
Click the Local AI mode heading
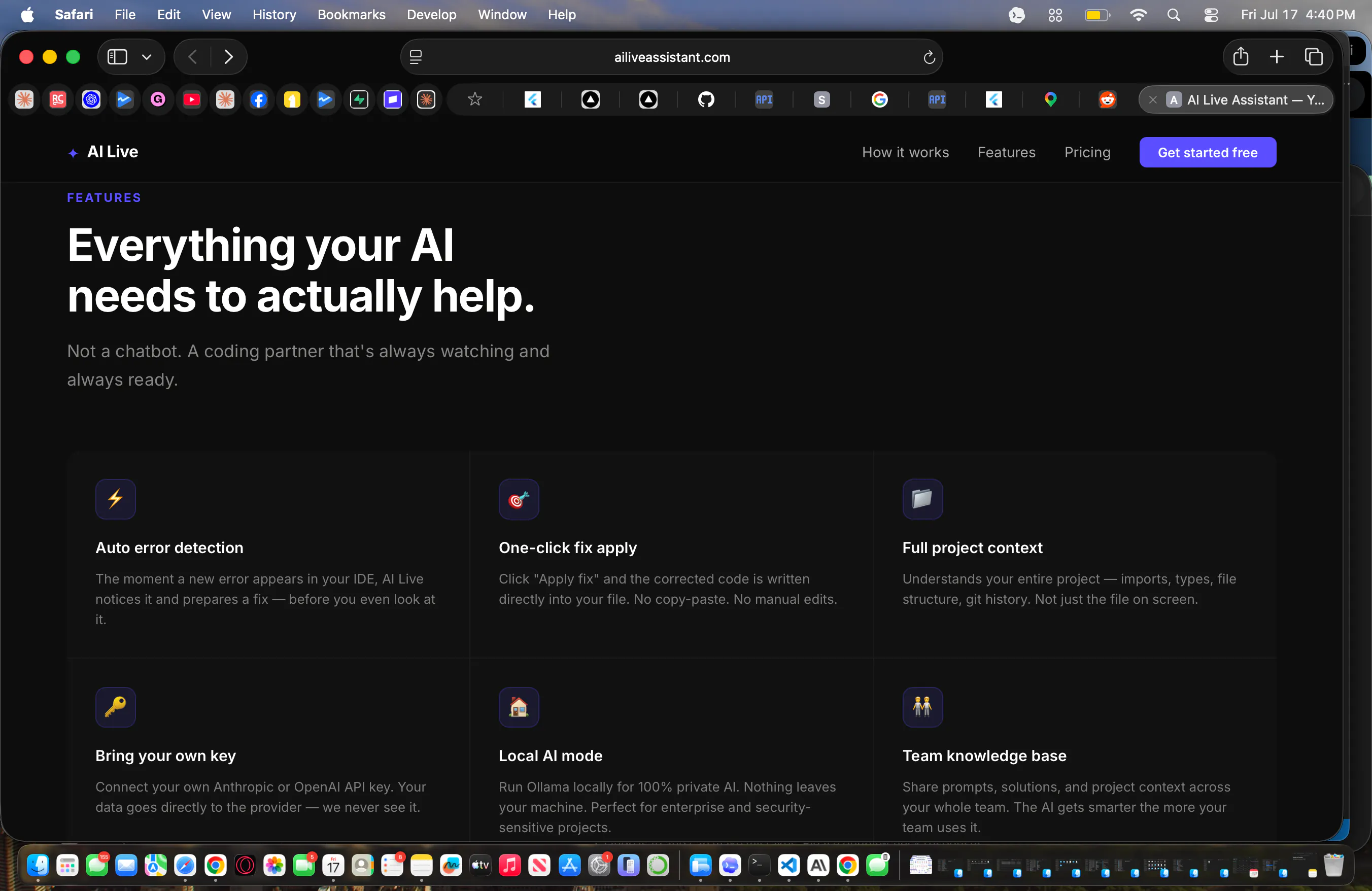(x=551, y=756)
